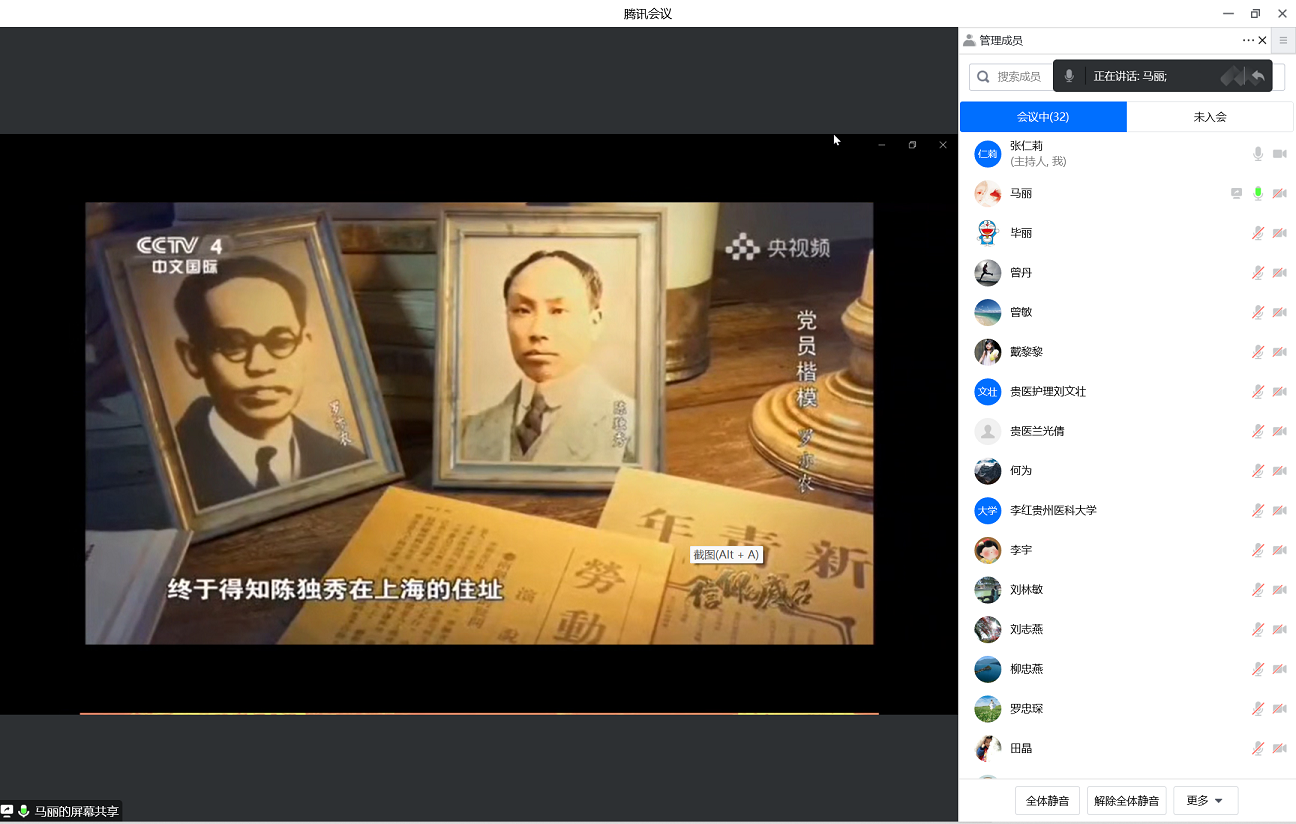1296x824 pixels.
Task: Click the 全体静音 button
Action: coord(1047,801)
